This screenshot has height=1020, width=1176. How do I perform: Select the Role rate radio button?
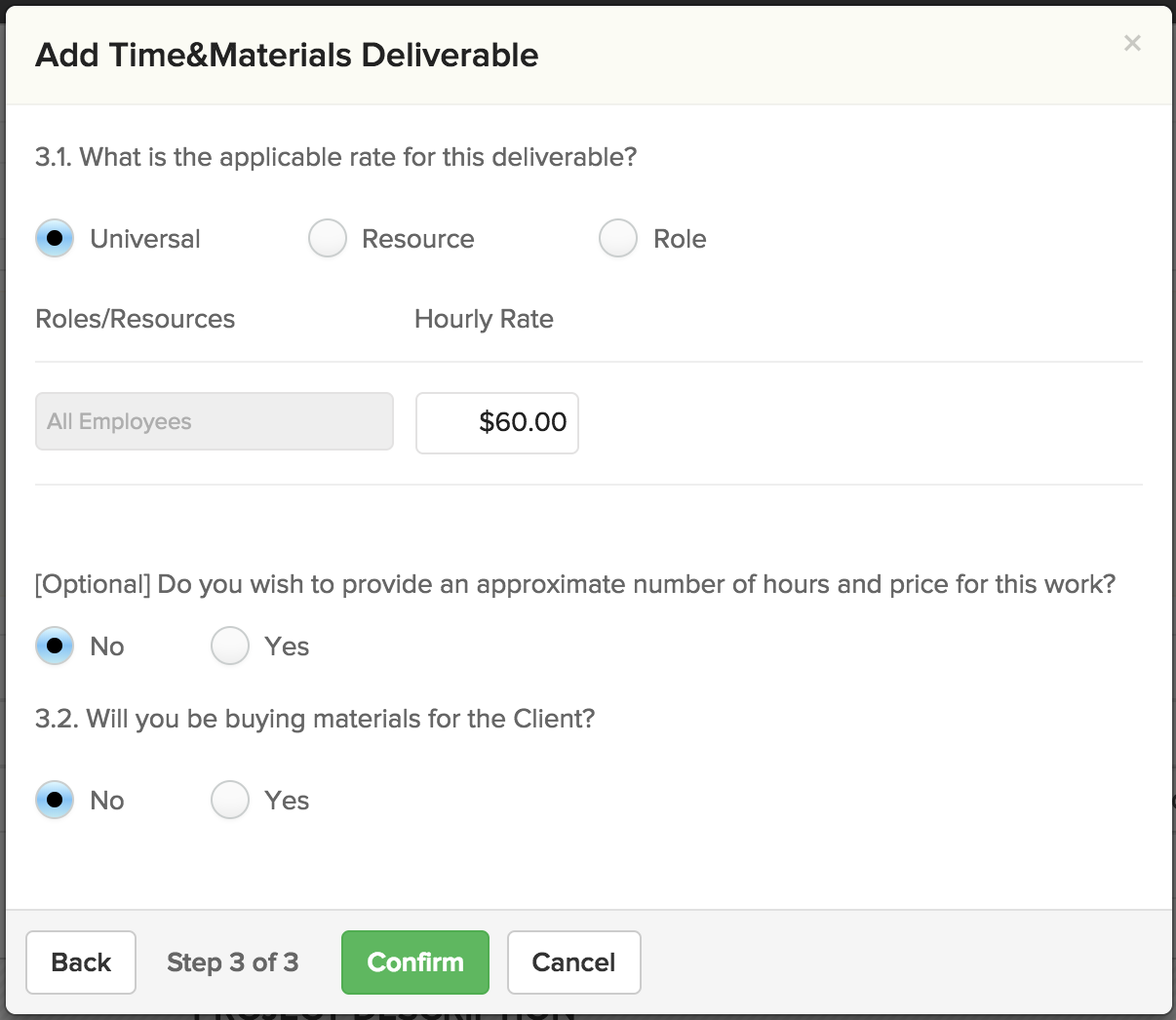(618, 238)
